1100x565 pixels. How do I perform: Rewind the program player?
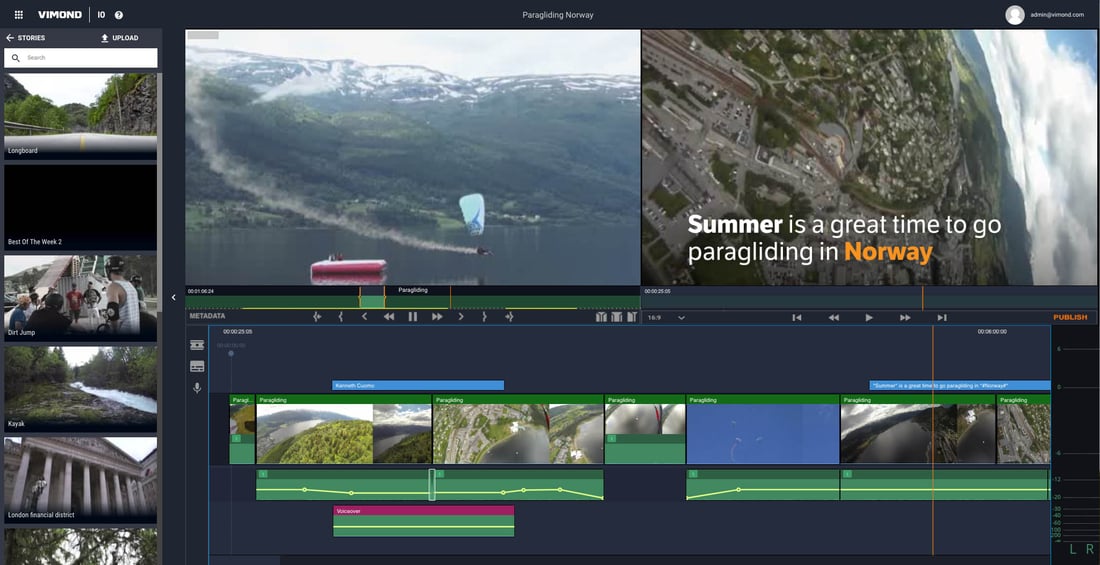[x=833, y=318]
